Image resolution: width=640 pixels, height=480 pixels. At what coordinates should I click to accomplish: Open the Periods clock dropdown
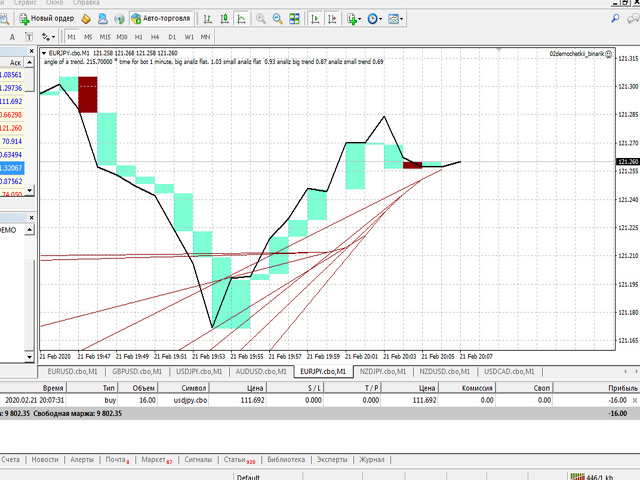tap(374, 19)
